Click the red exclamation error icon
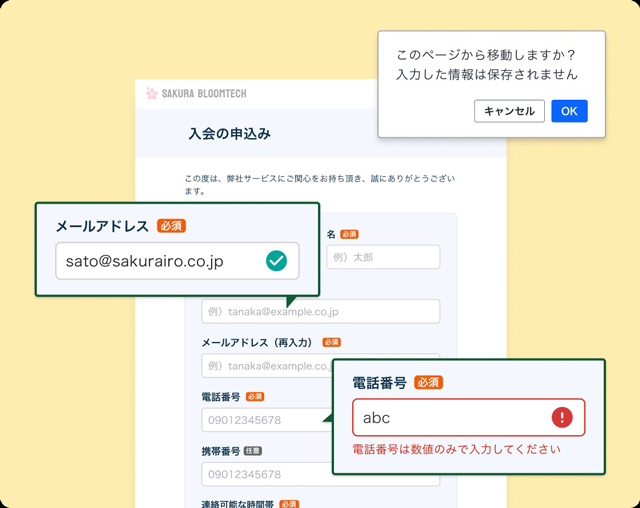The width and height of the screenshot is (640, 508). pos(562,417)
